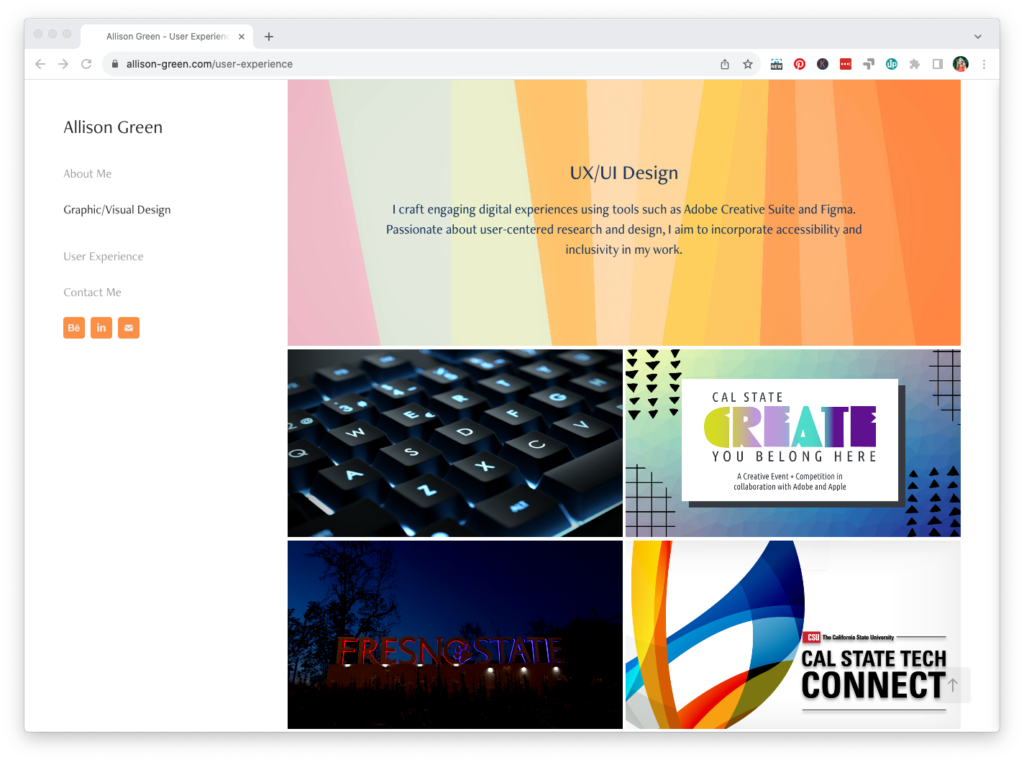
Task: Toggle the browser side panel
Action: point(937,64)
